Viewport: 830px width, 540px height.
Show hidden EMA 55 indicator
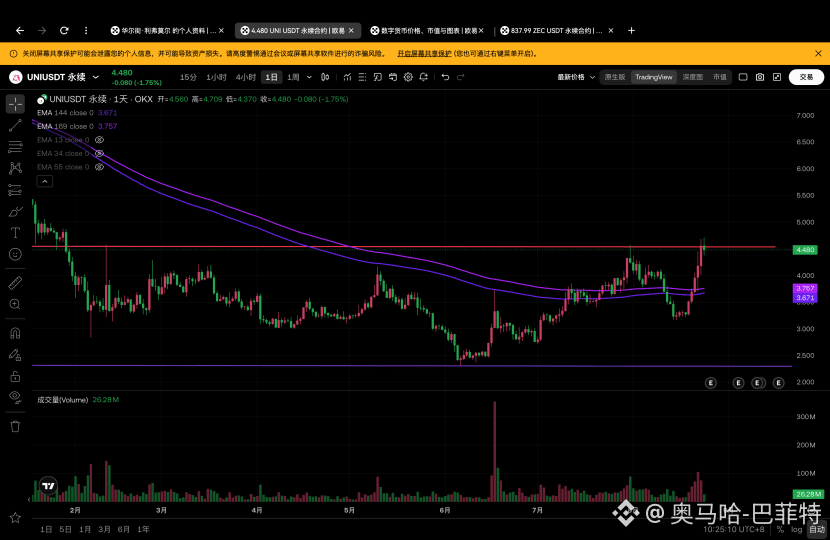coord(99,167)
